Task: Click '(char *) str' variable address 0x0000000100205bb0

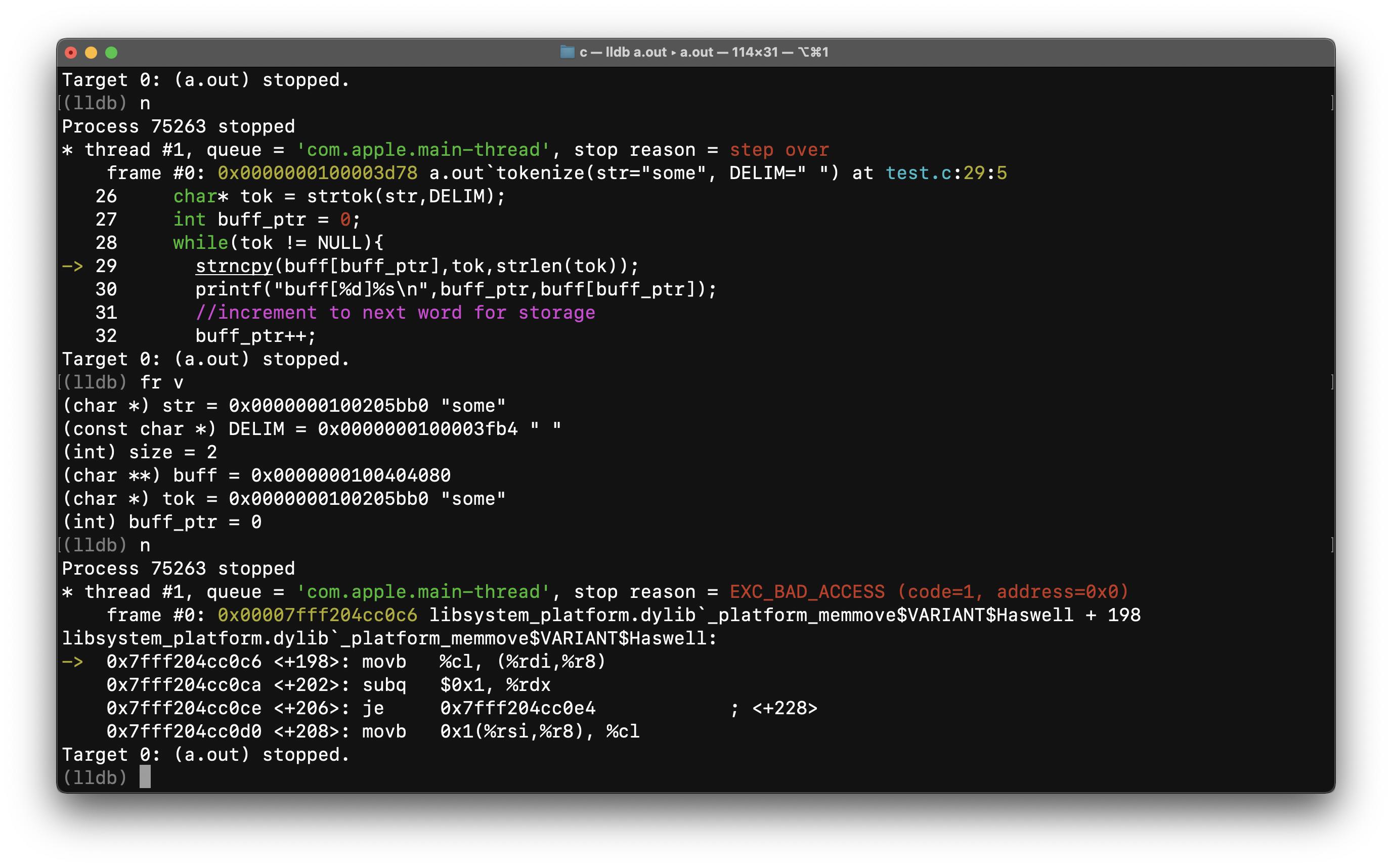Action: (329, 406)
